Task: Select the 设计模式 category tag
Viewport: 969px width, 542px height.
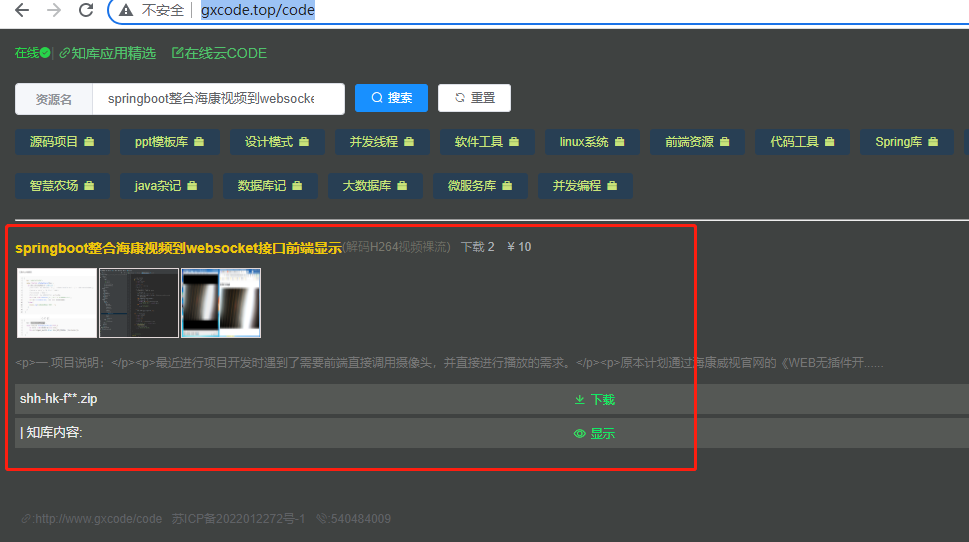Action: [277, 142]
